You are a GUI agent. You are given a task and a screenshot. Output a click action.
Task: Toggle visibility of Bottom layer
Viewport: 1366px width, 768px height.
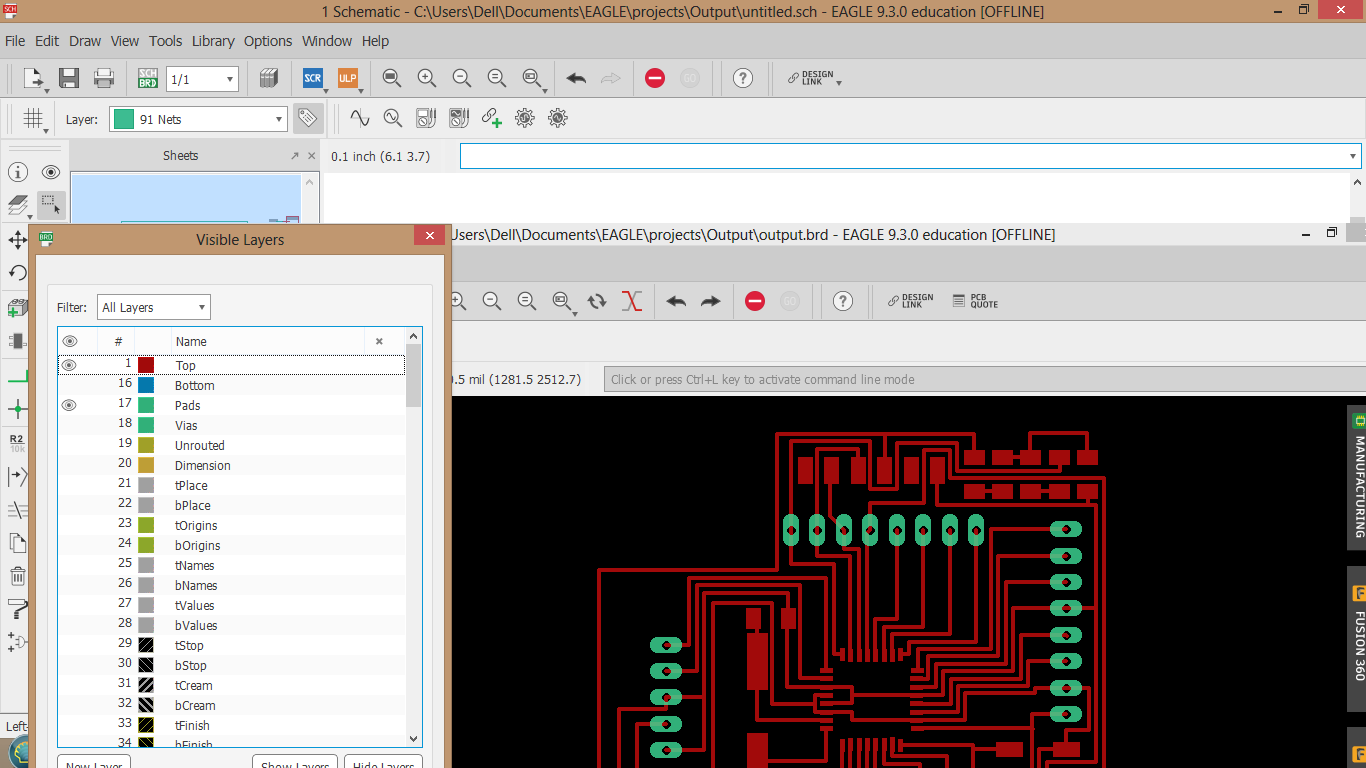(69, 385)
